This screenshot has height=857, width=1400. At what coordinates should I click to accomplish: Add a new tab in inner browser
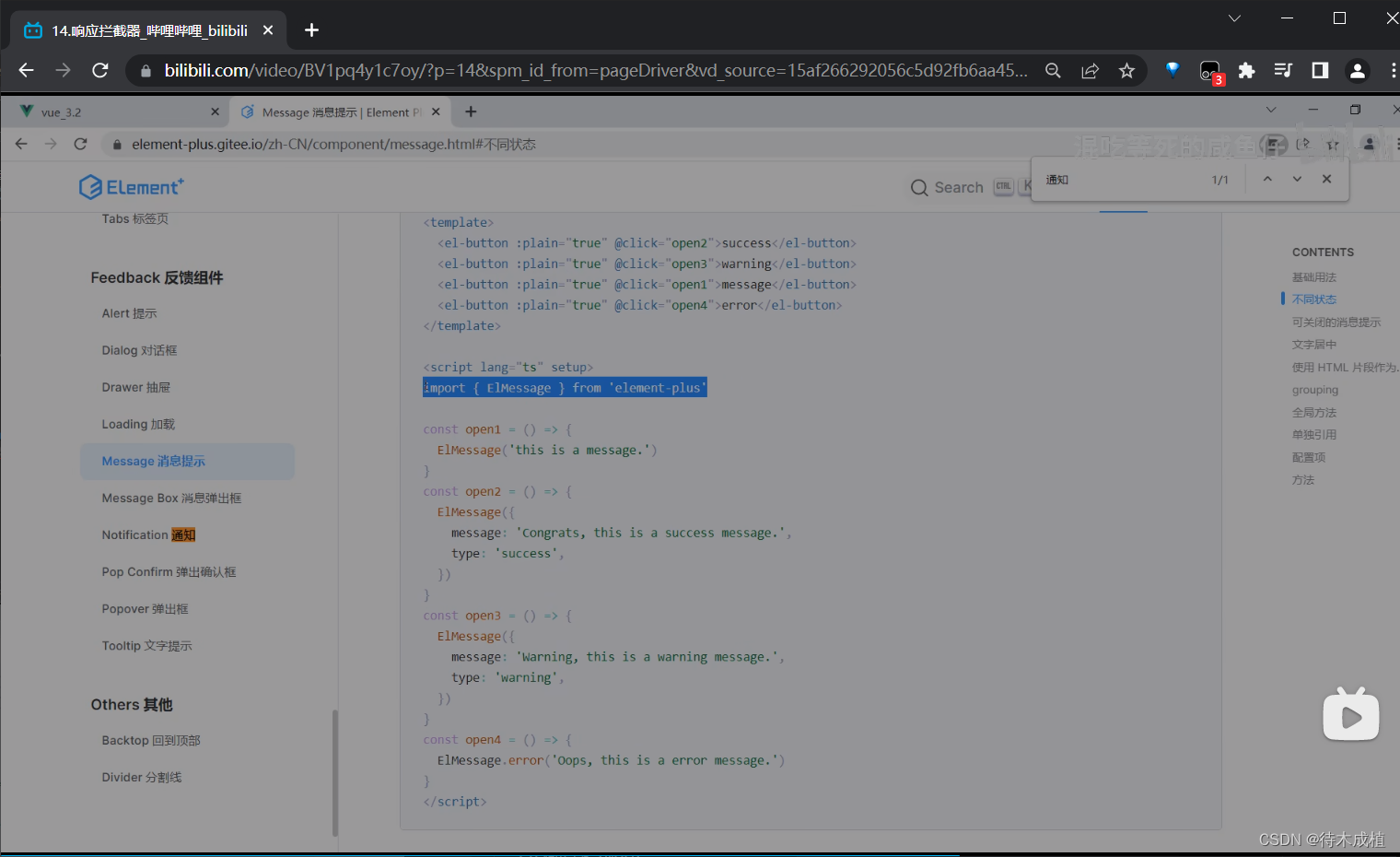pyautogui.click(x=471, y=112)
